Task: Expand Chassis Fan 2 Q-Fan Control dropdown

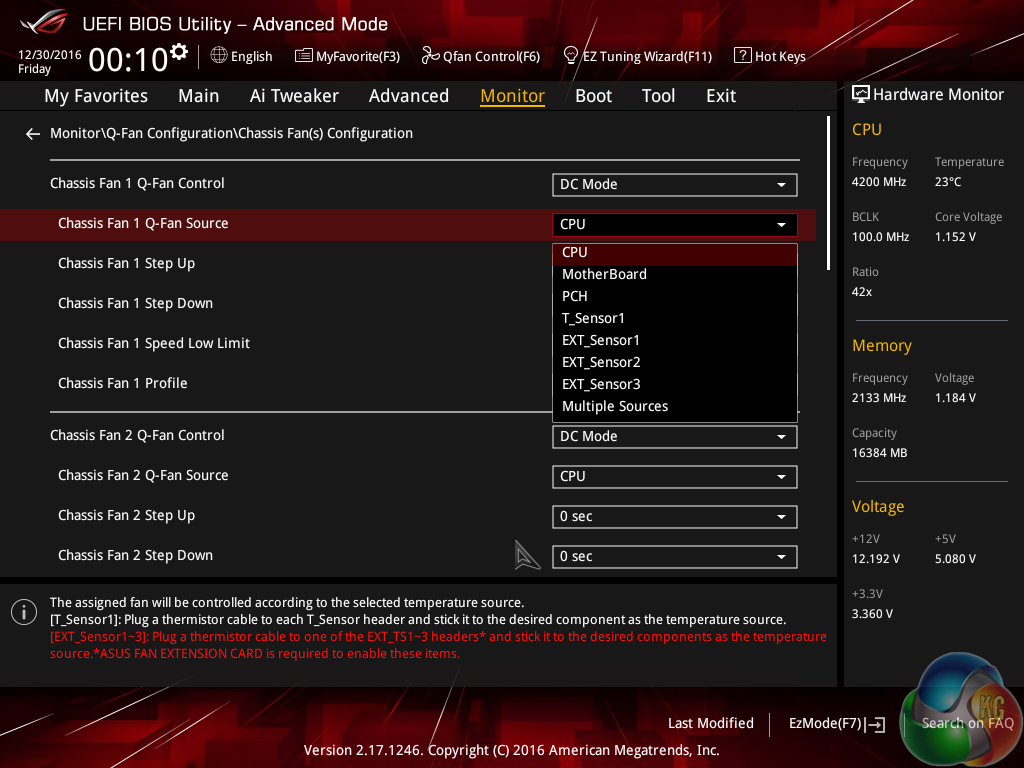Action: 675,437
